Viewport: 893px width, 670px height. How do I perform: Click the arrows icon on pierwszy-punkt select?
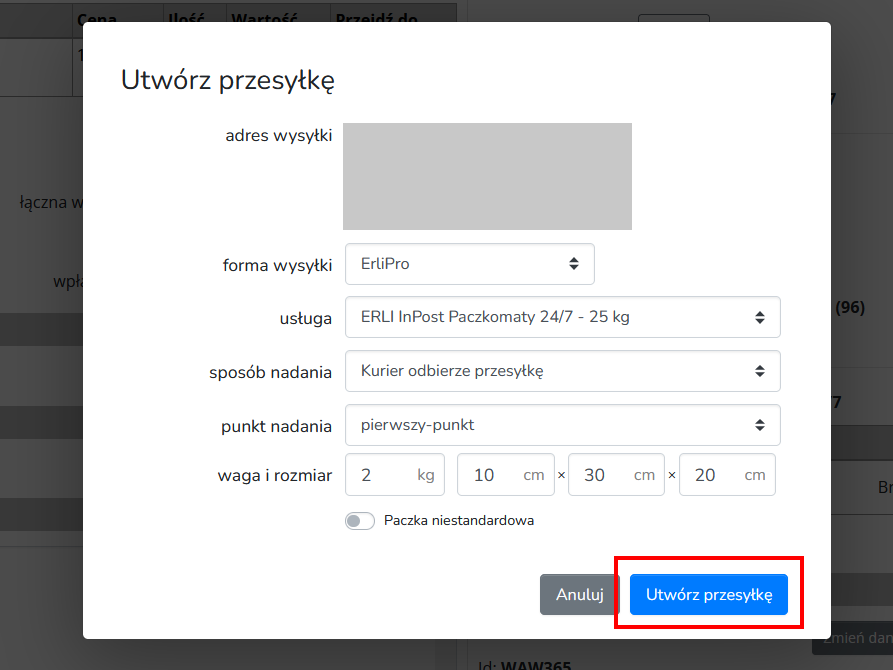(x=760, y=425)
